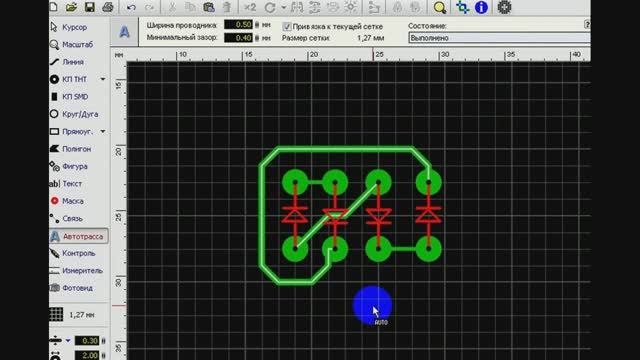The height and width of the screenshot is (360, 640).
Task: Click the Состояние: label
Action: (x=427, y=26)
